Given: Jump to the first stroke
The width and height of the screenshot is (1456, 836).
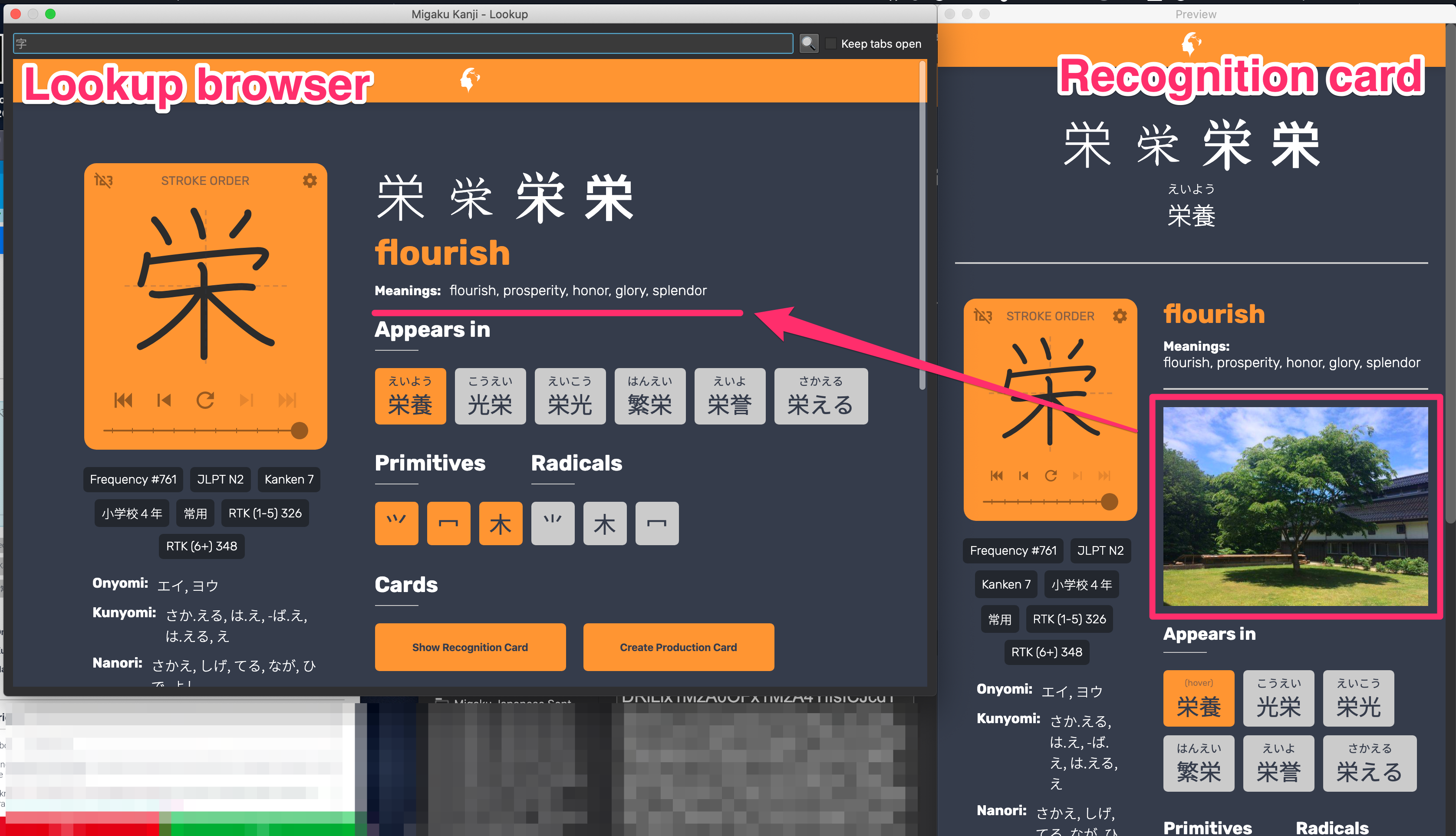Looking at the screenshot, I should click(124, 401).
